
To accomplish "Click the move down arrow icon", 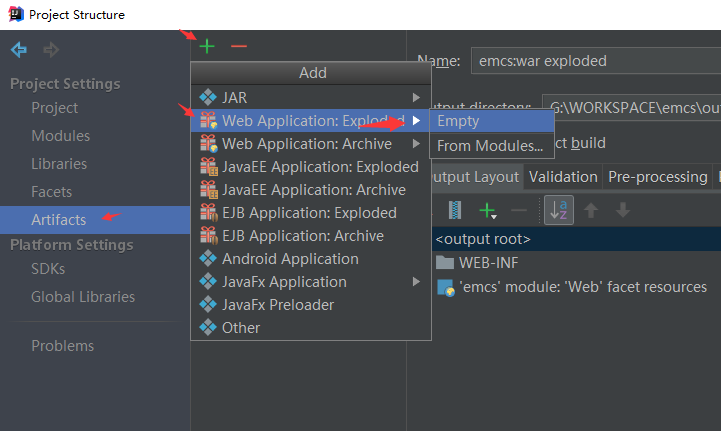I will [623, 210].
